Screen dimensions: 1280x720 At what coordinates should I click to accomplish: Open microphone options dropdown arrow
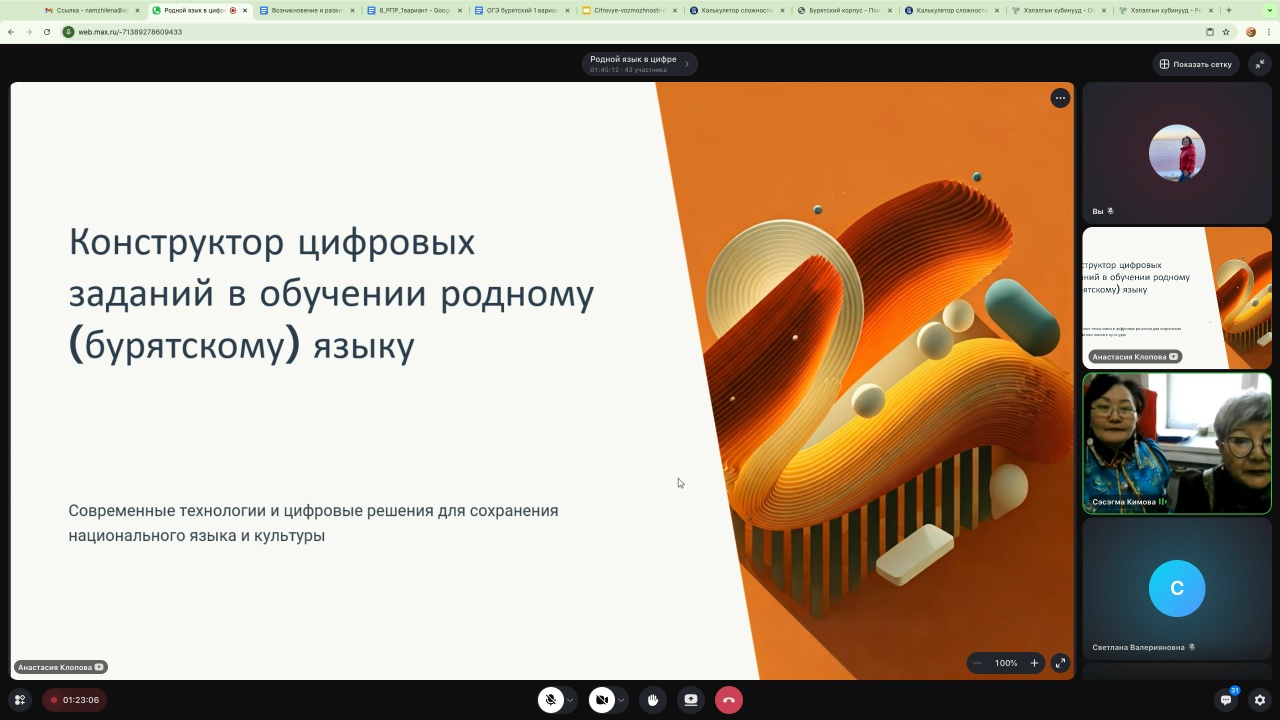coord(571,700)
